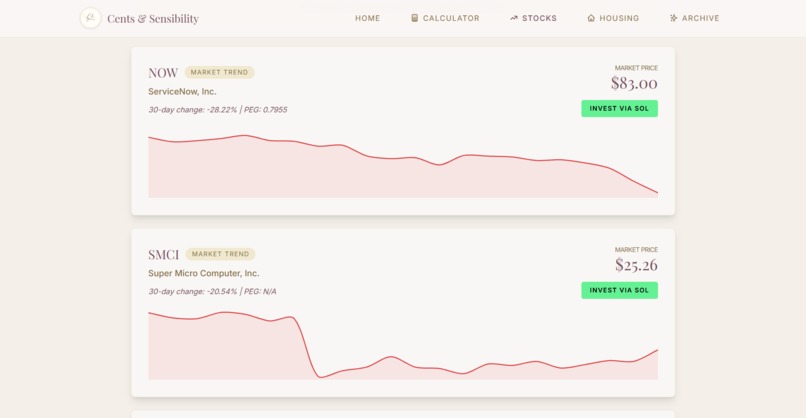
Task: Click the archive sparkle icon
Action: coord(673,18)
